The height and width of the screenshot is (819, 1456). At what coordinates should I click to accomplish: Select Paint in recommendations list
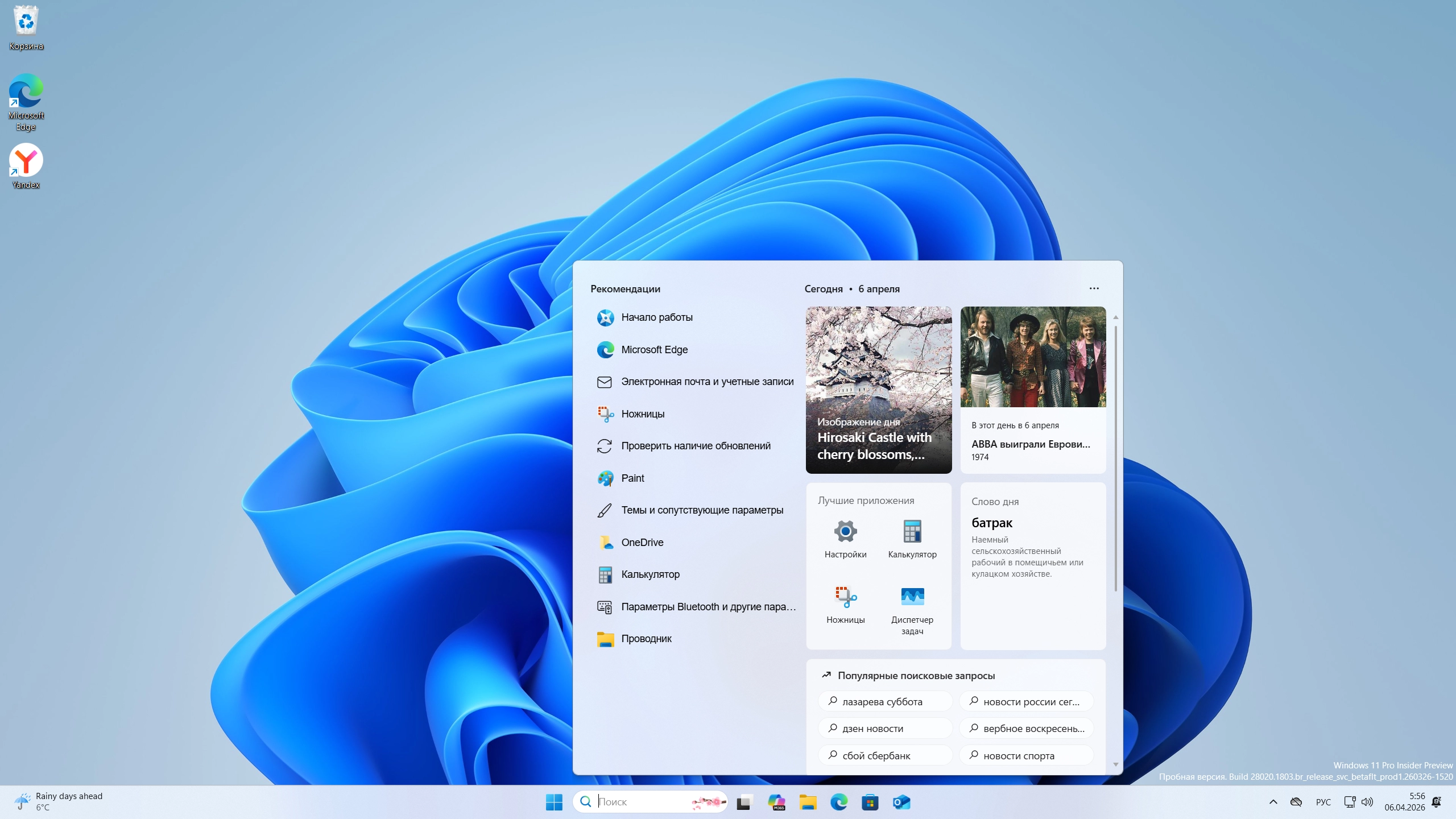(632, 478)
